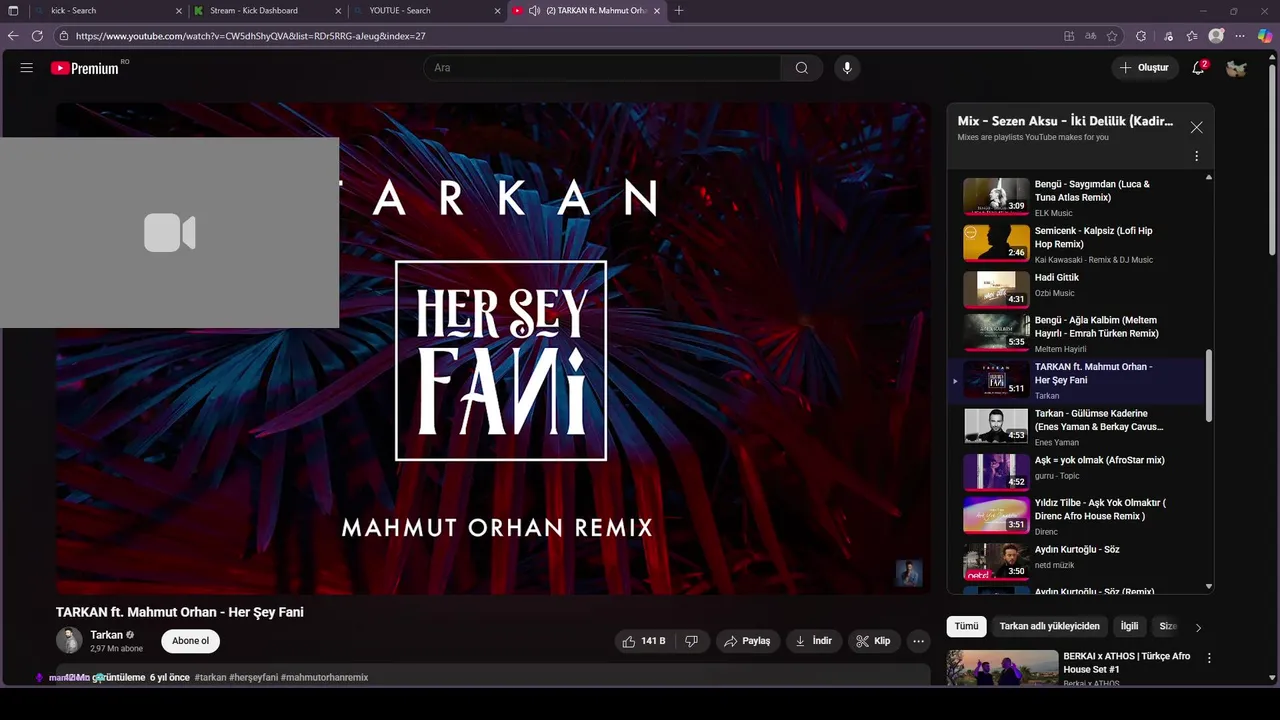Click the video player to pause

[493, 349]
